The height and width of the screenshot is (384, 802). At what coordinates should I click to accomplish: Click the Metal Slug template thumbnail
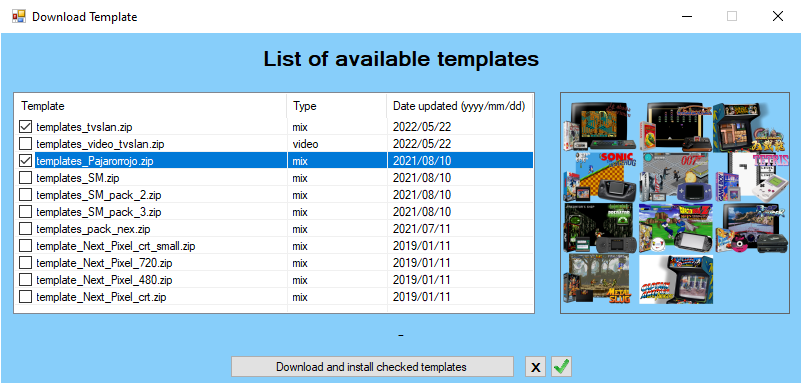point(599,279)
